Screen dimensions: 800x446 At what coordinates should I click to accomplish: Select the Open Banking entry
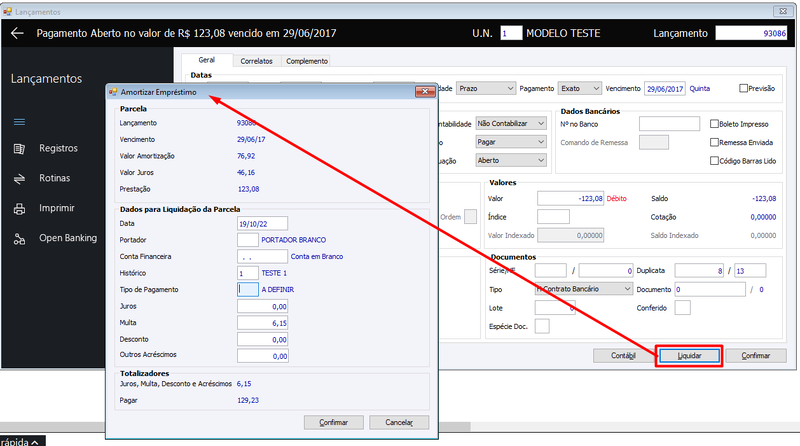click(68, 238)
